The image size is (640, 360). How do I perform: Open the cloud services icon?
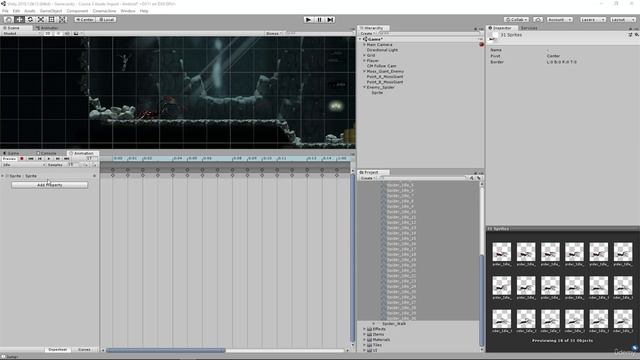pos(538,20)
